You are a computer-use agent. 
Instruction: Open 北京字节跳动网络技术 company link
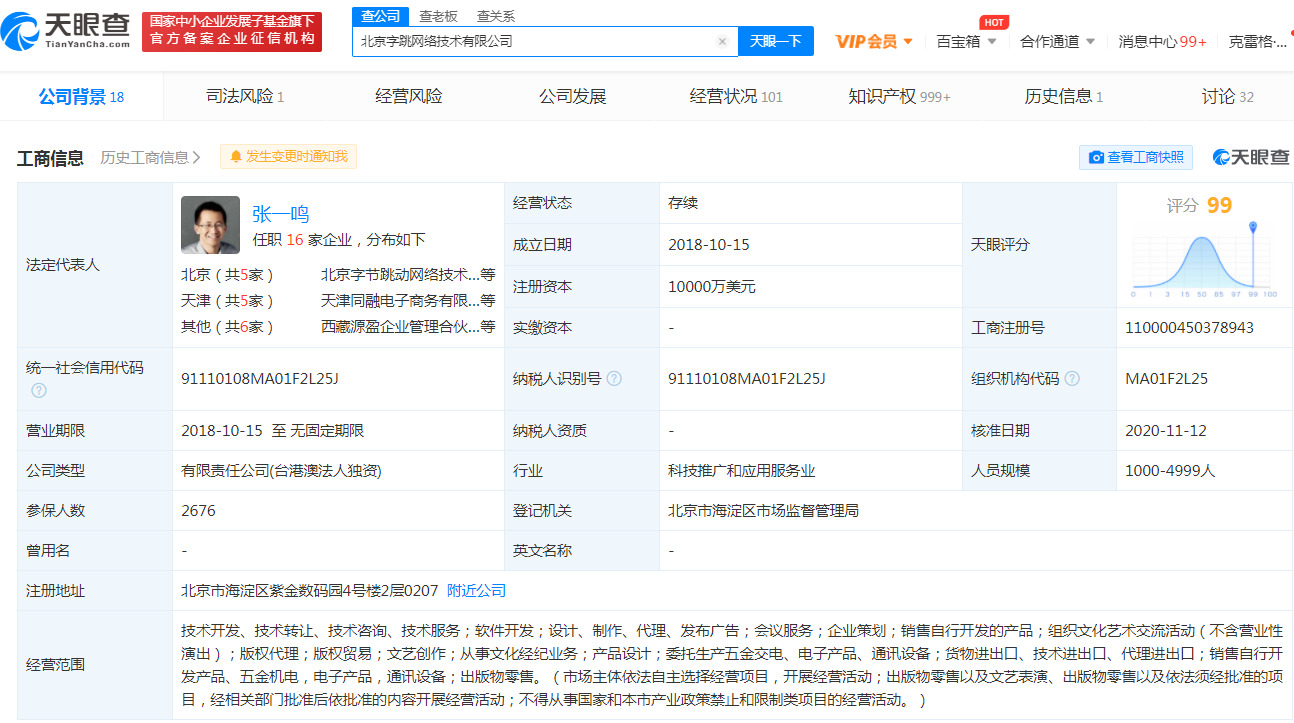tap(408, 274)
